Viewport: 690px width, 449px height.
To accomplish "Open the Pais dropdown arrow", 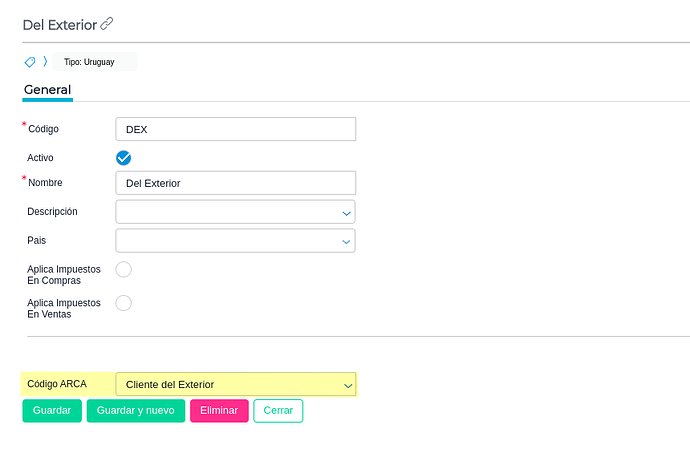I will (x=346, y=242).
